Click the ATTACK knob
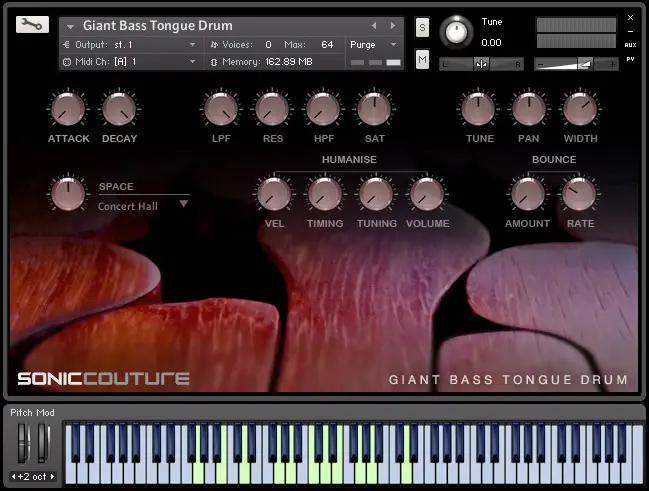The height and width of the screenshot is (491, 649). (68, 109)
